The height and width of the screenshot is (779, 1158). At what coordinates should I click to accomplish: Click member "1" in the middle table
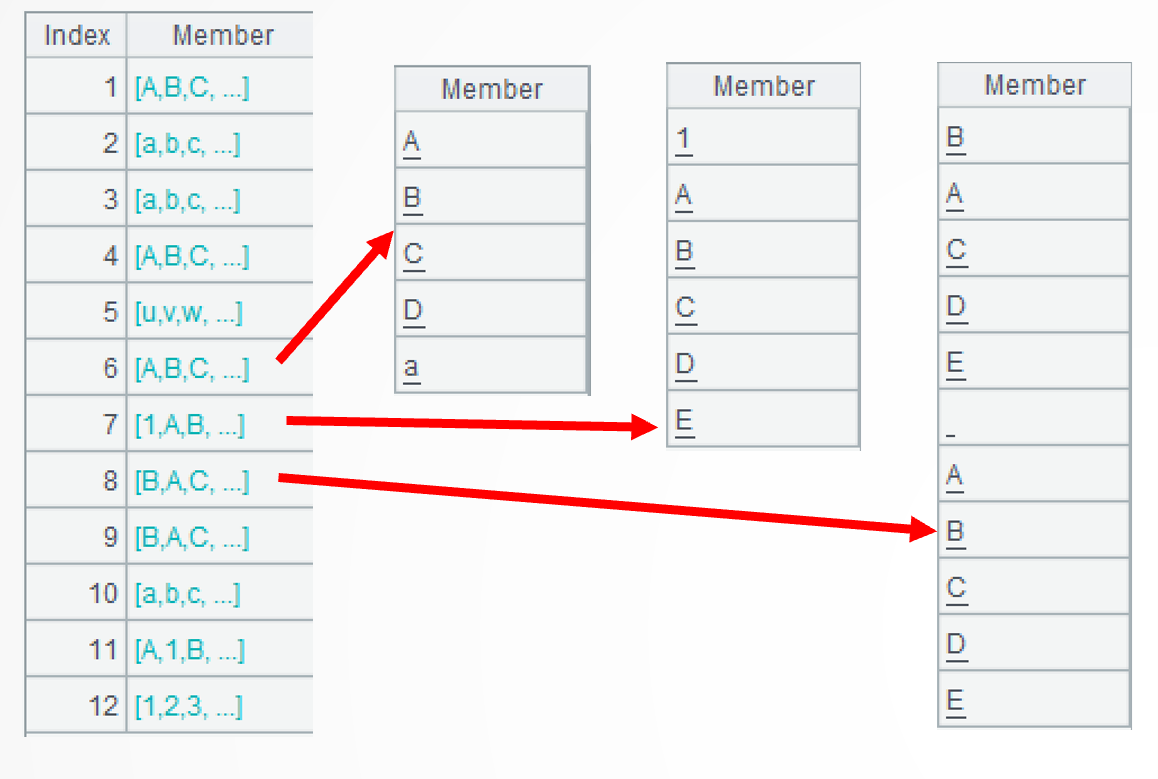683,138
